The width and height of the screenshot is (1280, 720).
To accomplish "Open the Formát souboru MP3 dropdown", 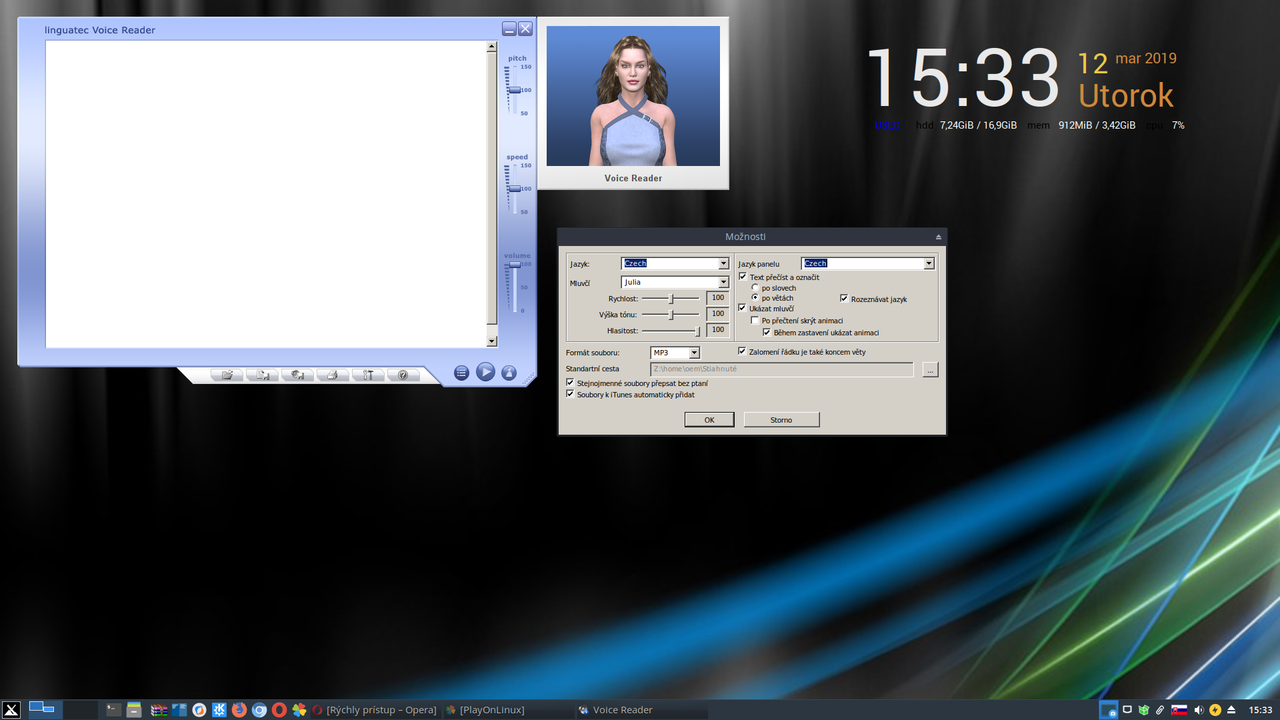I will click(675, 353).
